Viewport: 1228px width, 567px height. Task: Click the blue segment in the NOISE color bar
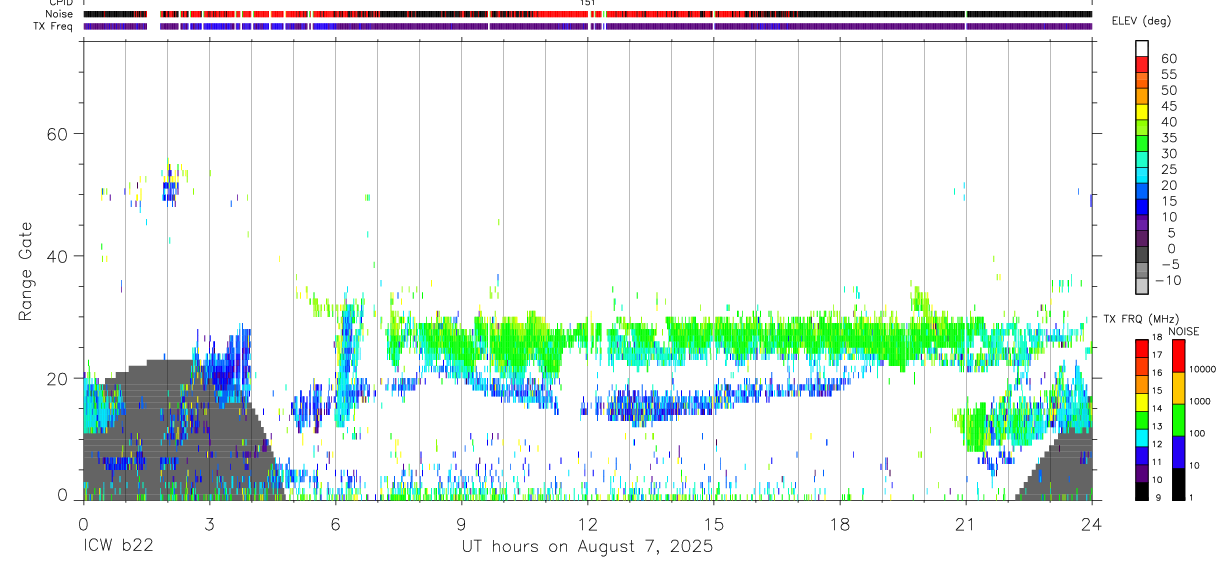(x=1178, y=451)
